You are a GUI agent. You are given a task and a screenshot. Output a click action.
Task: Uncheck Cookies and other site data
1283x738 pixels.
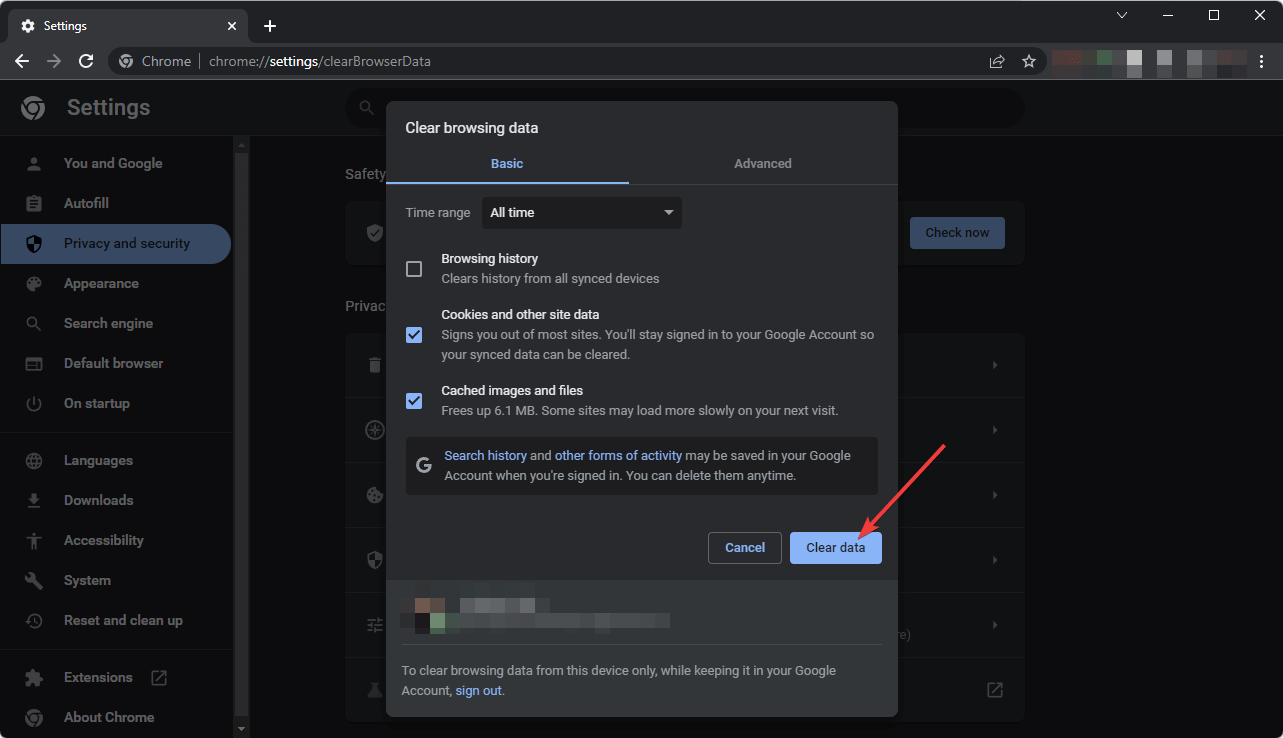(414, 335)
